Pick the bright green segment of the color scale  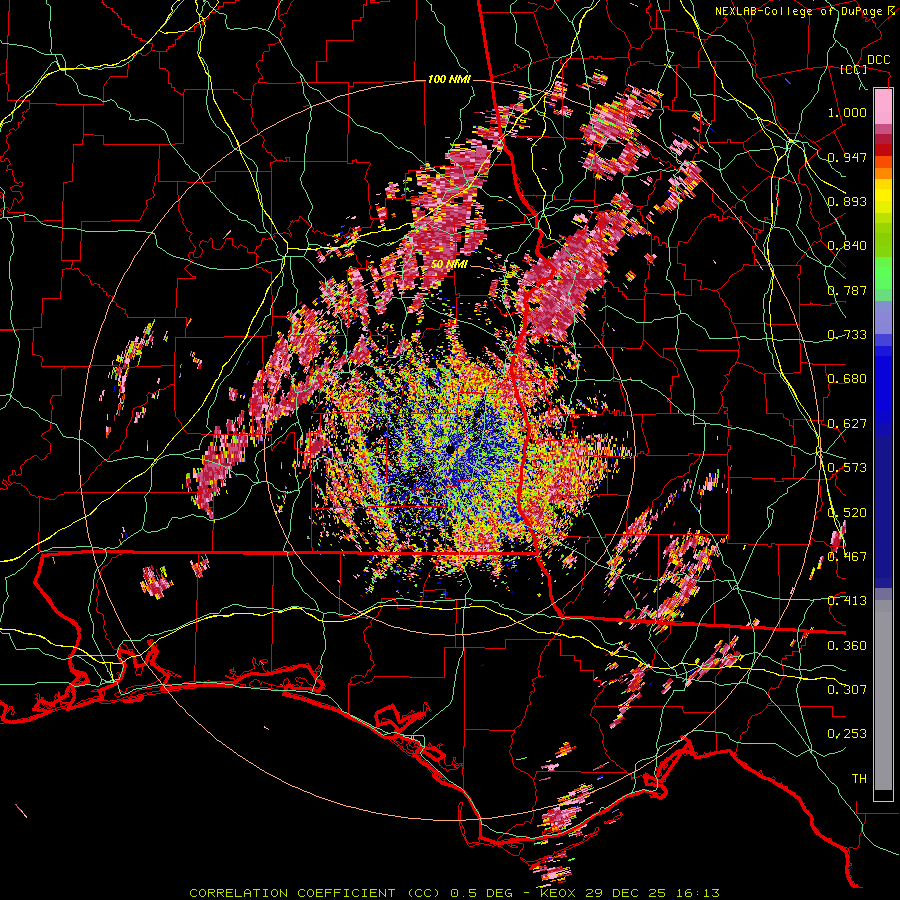[x=883, y=273]
